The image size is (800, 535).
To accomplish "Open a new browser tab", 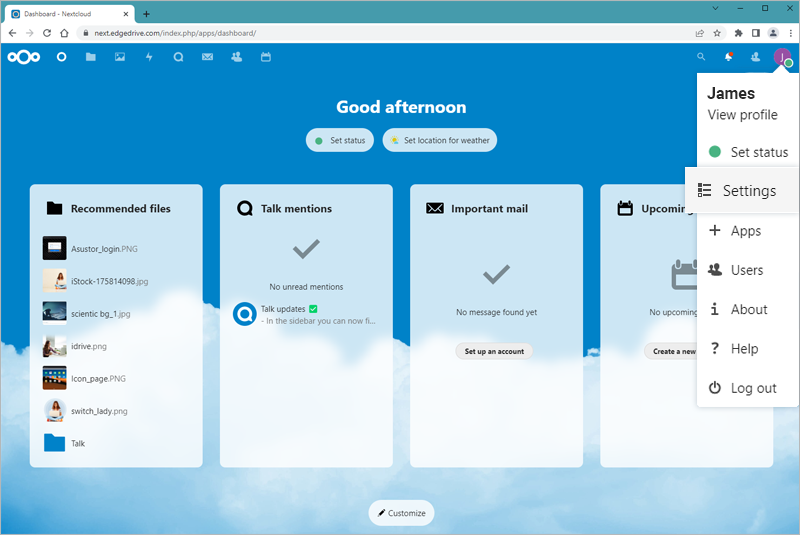I will click(x=146, y=14).
